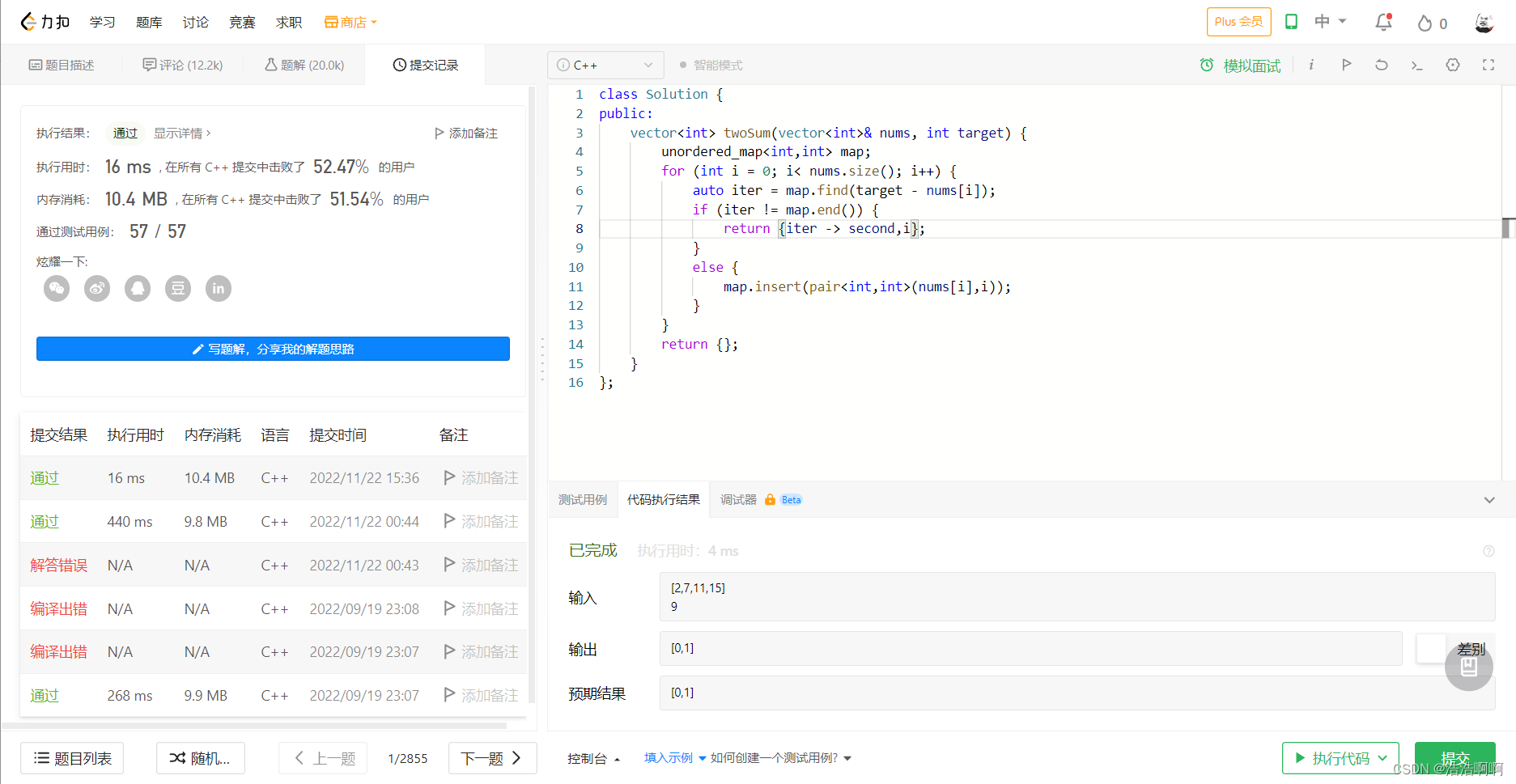
Task: Open the C++ language dropdown
Action: pyautogui.click(x=605, y=65)
